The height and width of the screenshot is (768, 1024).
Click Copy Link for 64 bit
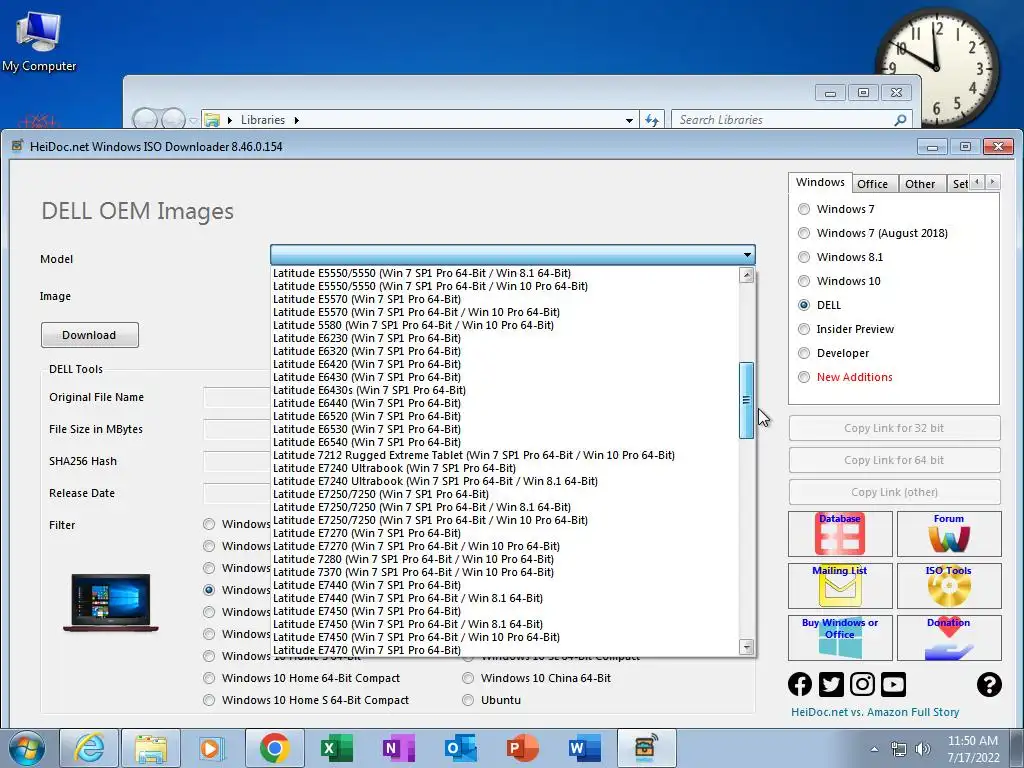894,460
